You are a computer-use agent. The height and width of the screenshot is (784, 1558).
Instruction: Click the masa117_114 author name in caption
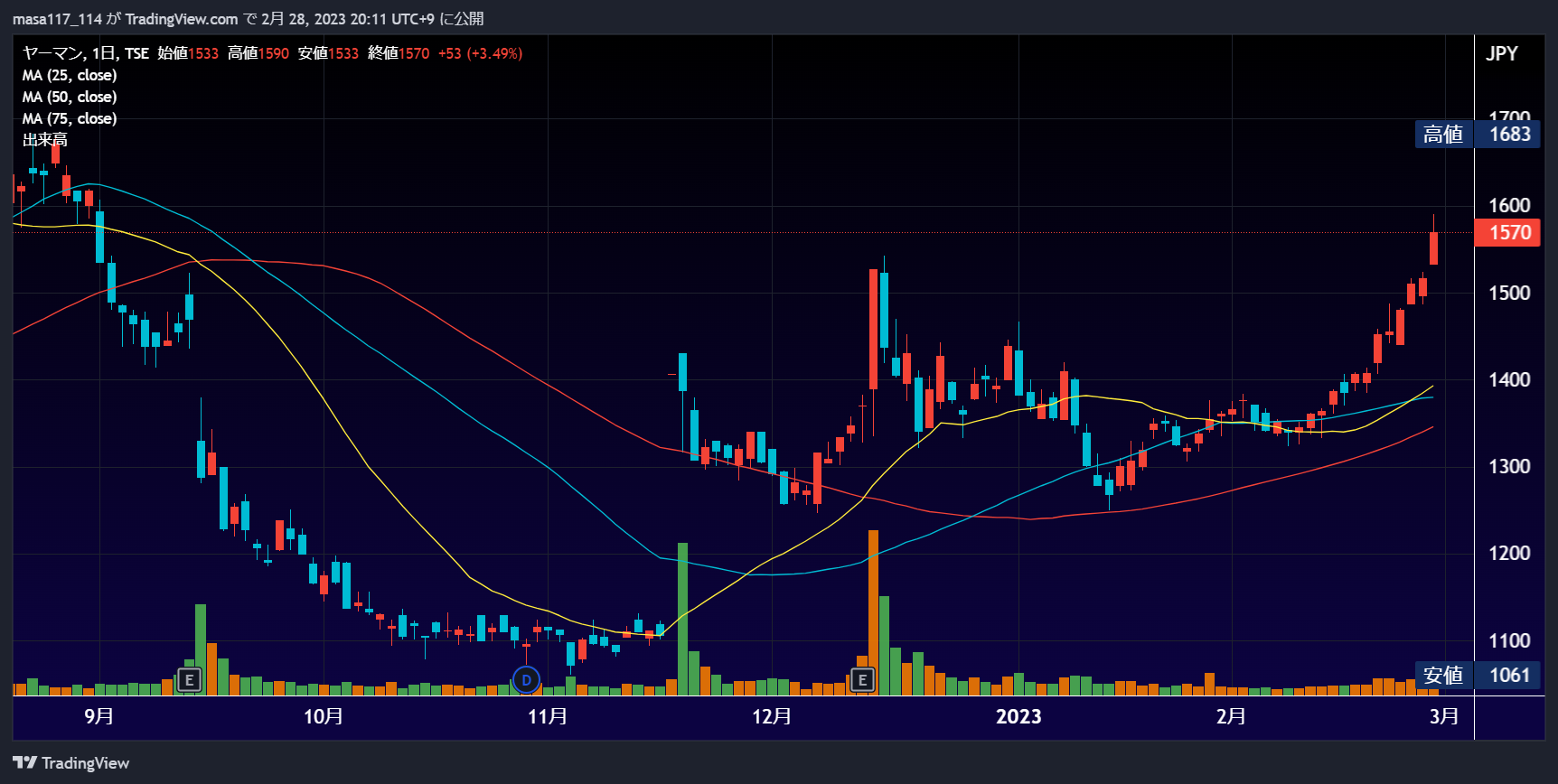(x=57, y=19)
